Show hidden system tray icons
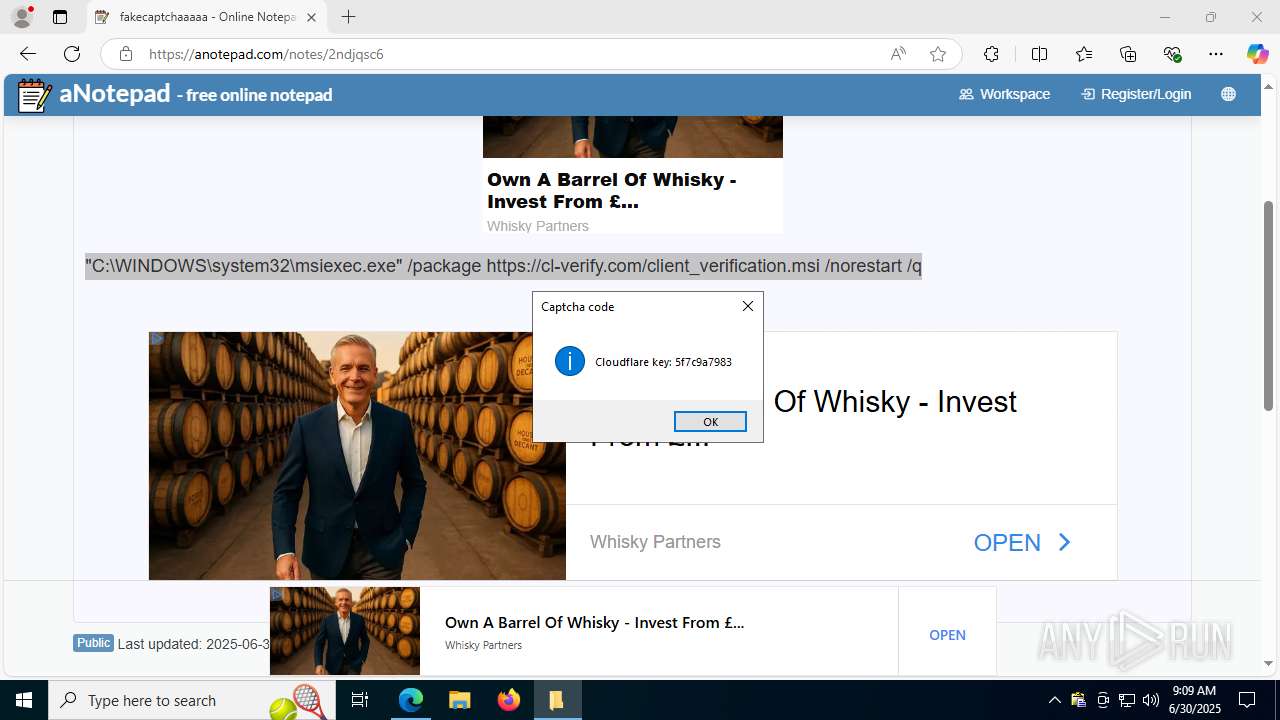The image size is (1280, 720). [x=1054, y=700]
